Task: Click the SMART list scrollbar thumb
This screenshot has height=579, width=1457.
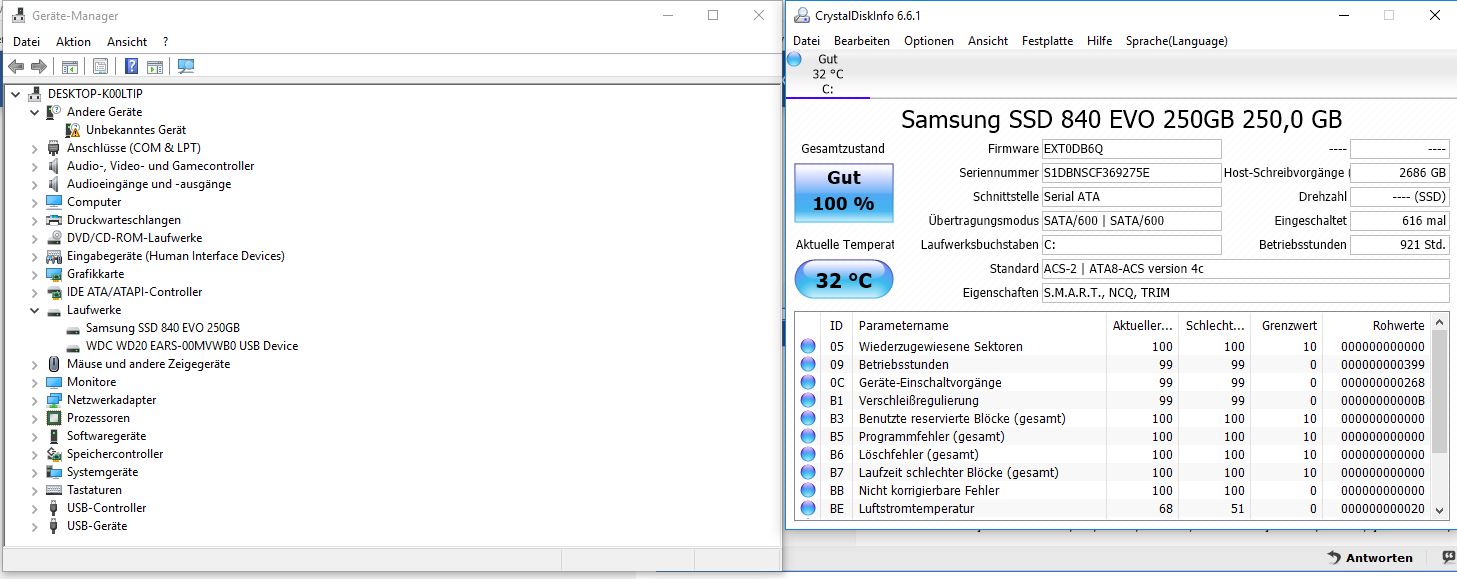Action: [1440, 392]
